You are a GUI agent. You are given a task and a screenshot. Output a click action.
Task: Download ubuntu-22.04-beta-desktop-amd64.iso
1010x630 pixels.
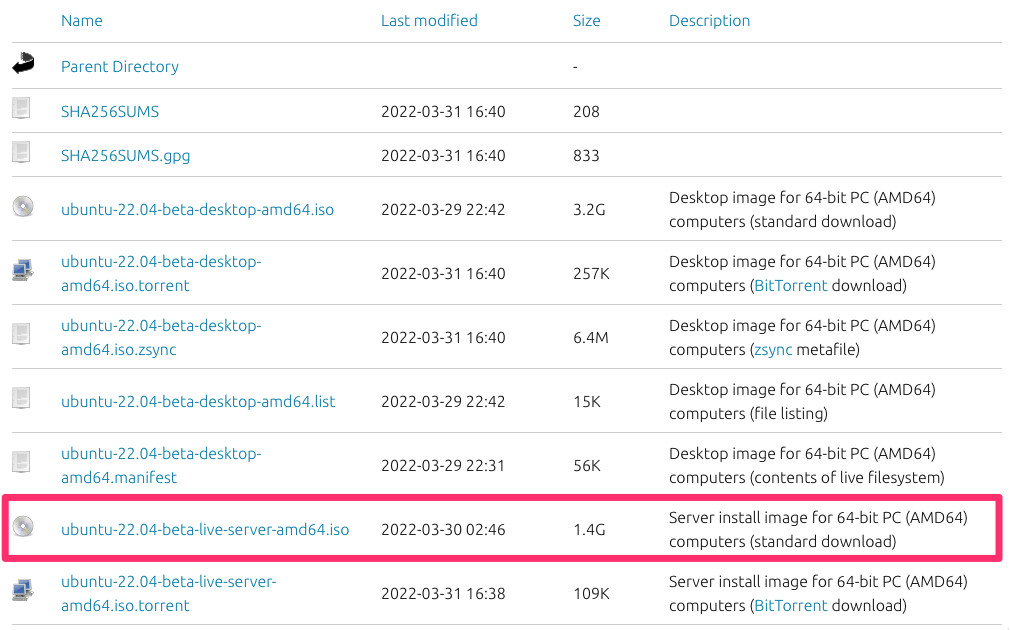[x=197, y=209]
